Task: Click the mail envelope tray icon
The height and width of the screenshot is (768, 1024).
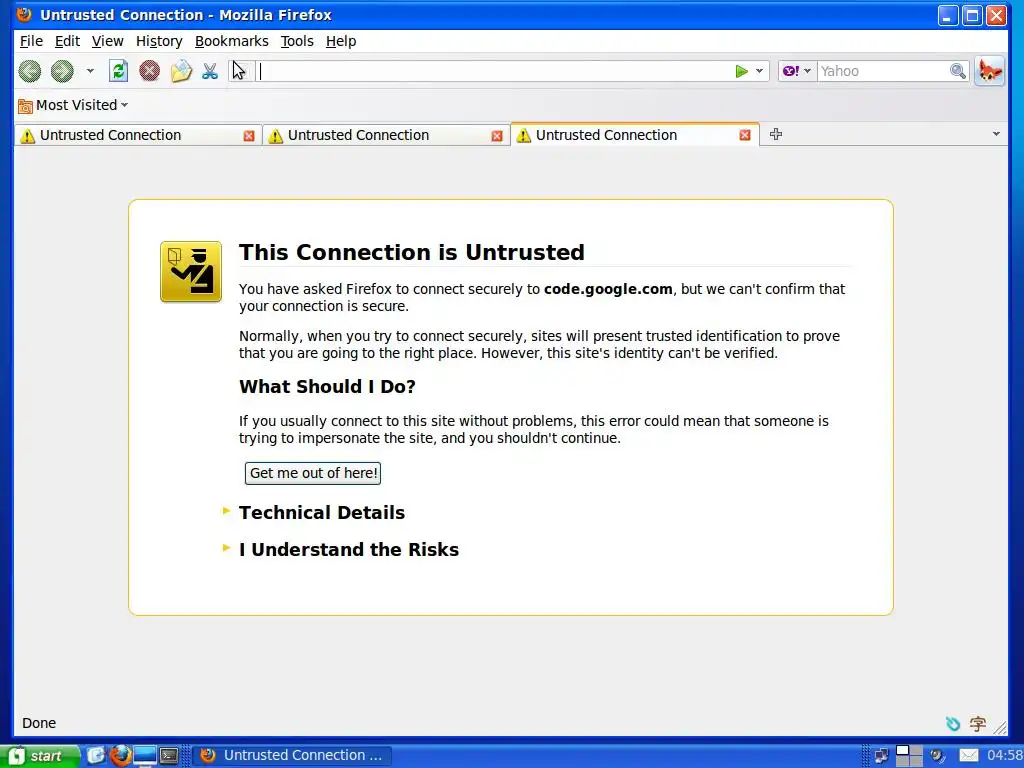Action: (x=968, y=756)
